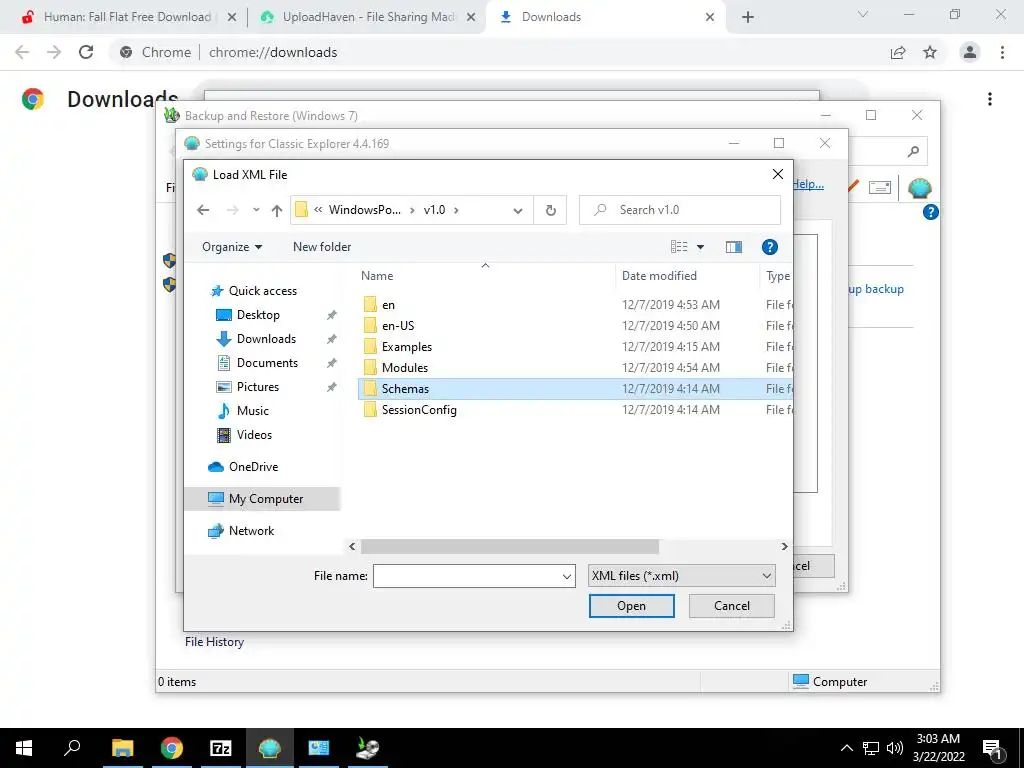
Task: Open the Help link in Classic Explorer settings
Action: coord(808,184)
